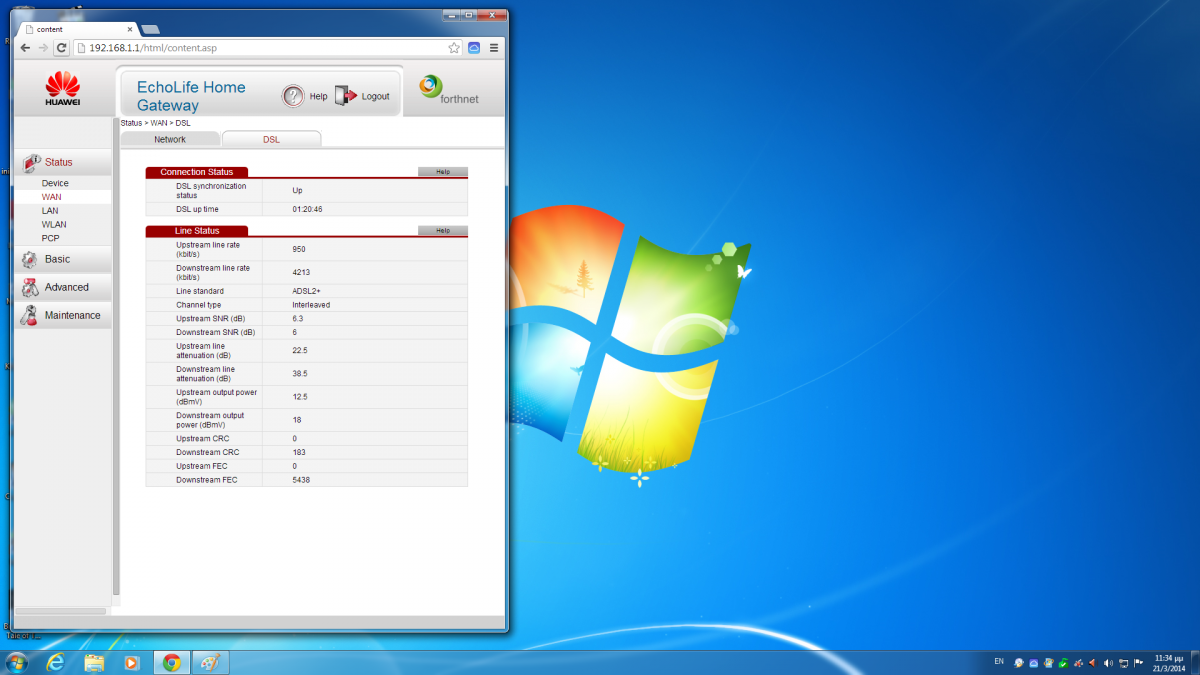The image size is (1200, 675).
Task: Click the Downstream FEC value 5438
Action: point(301,480)
